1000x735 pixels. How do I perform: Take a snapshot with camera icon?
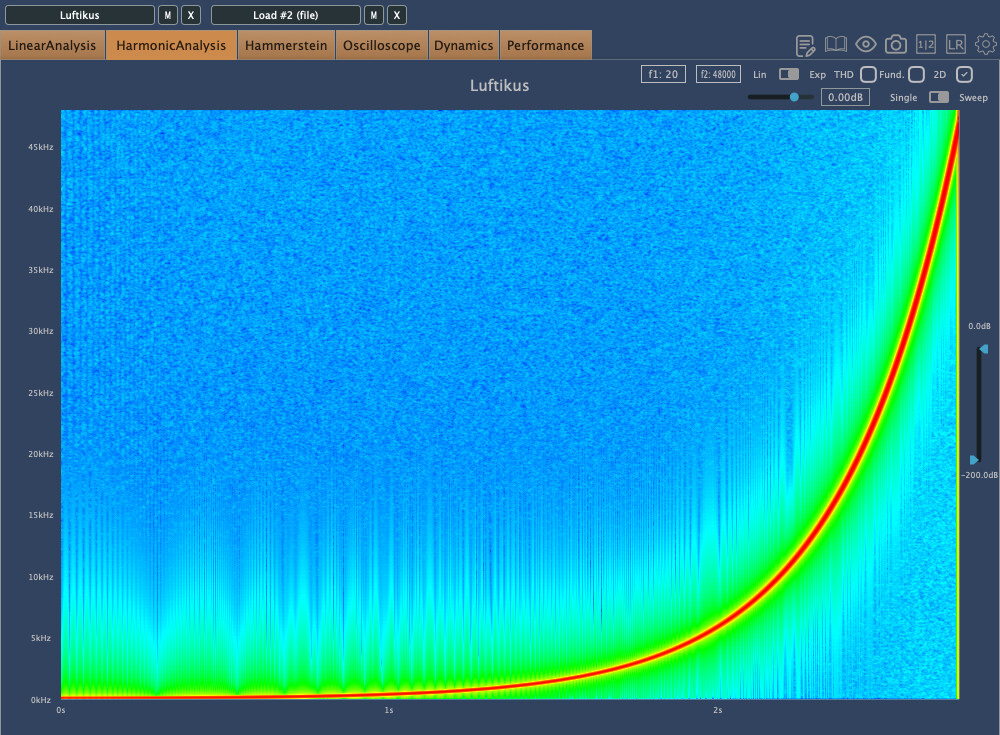[x=896, y=45]
